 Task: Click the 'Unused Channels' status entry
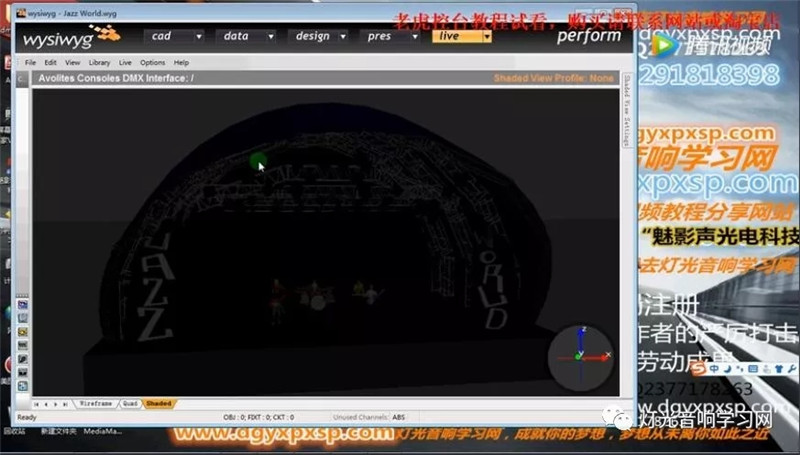coord(361,417)
